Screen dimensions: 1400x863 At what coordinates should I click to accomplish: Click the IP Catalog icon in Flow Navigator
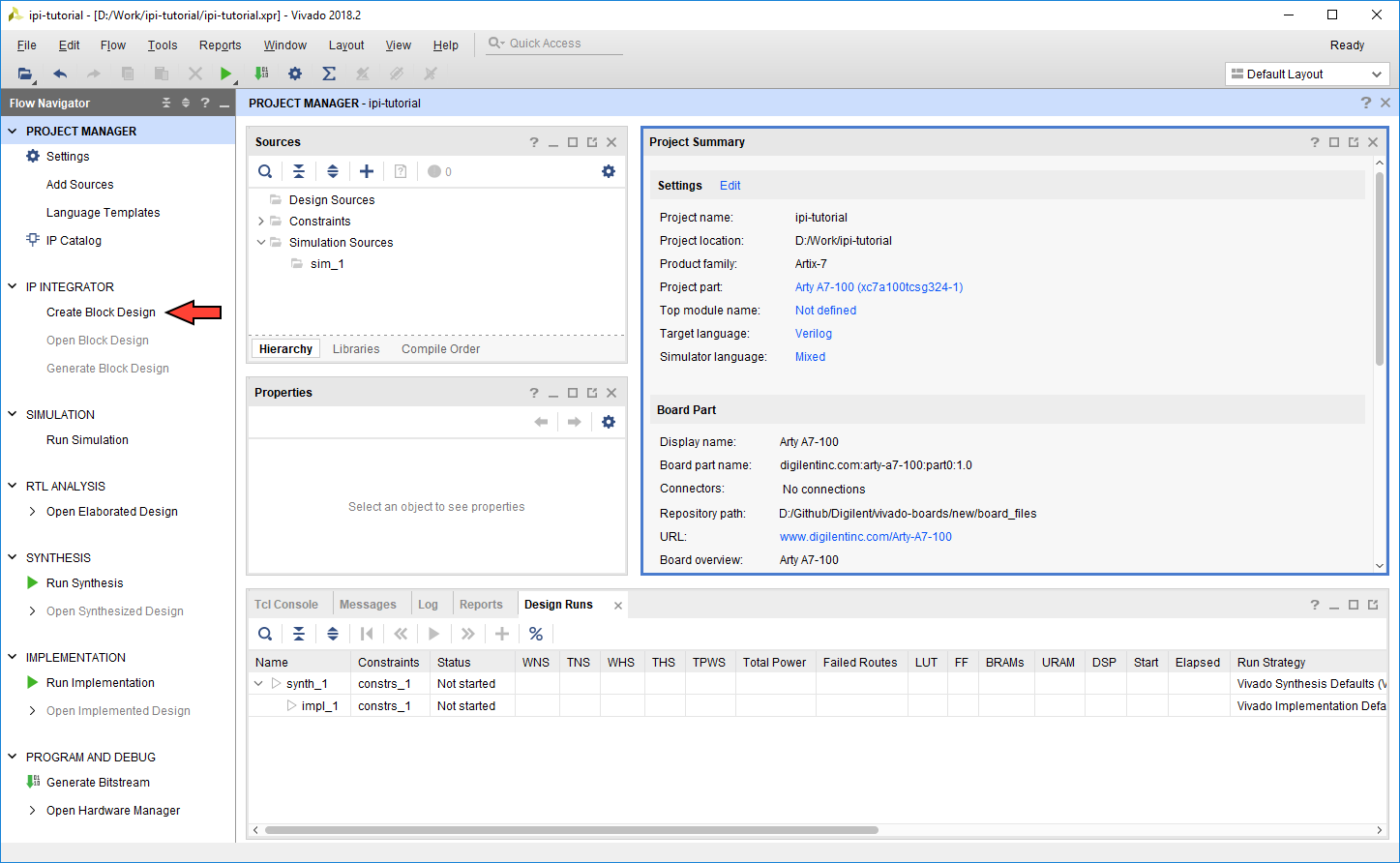click(33, 240)
